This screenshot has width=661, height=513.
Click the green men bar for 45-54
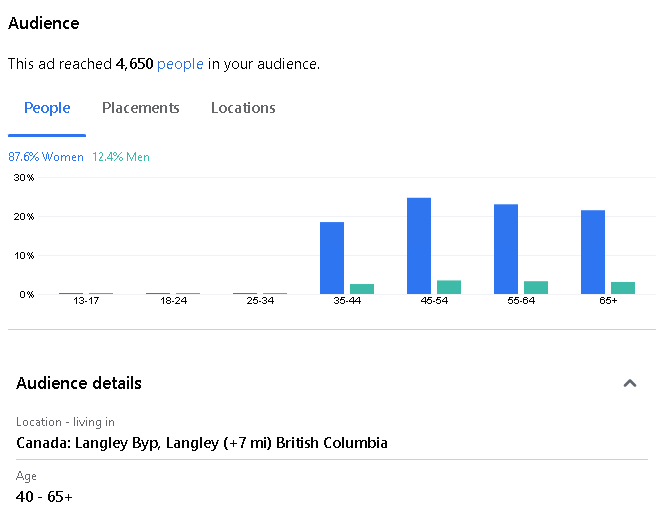point(449,287)
